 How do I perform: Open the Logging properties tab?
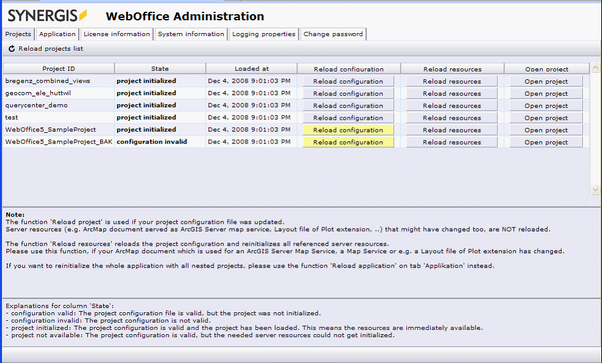coord(263,34)
